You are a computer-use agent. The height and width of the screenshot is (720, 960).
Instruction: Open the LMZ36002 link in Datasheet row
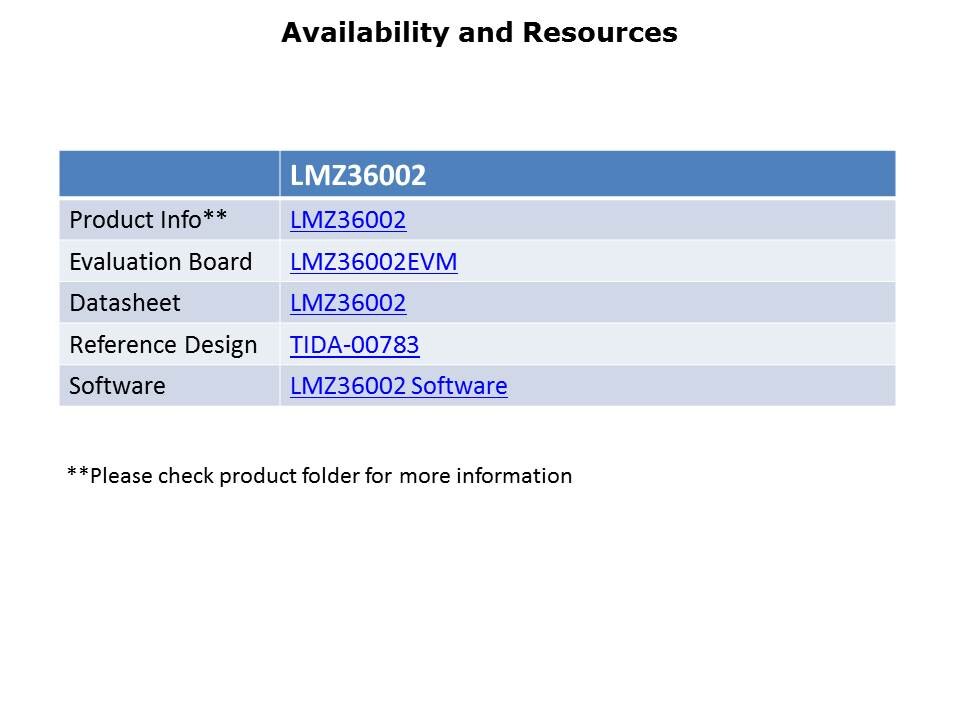pyautogui.click(x=347, y=303)
